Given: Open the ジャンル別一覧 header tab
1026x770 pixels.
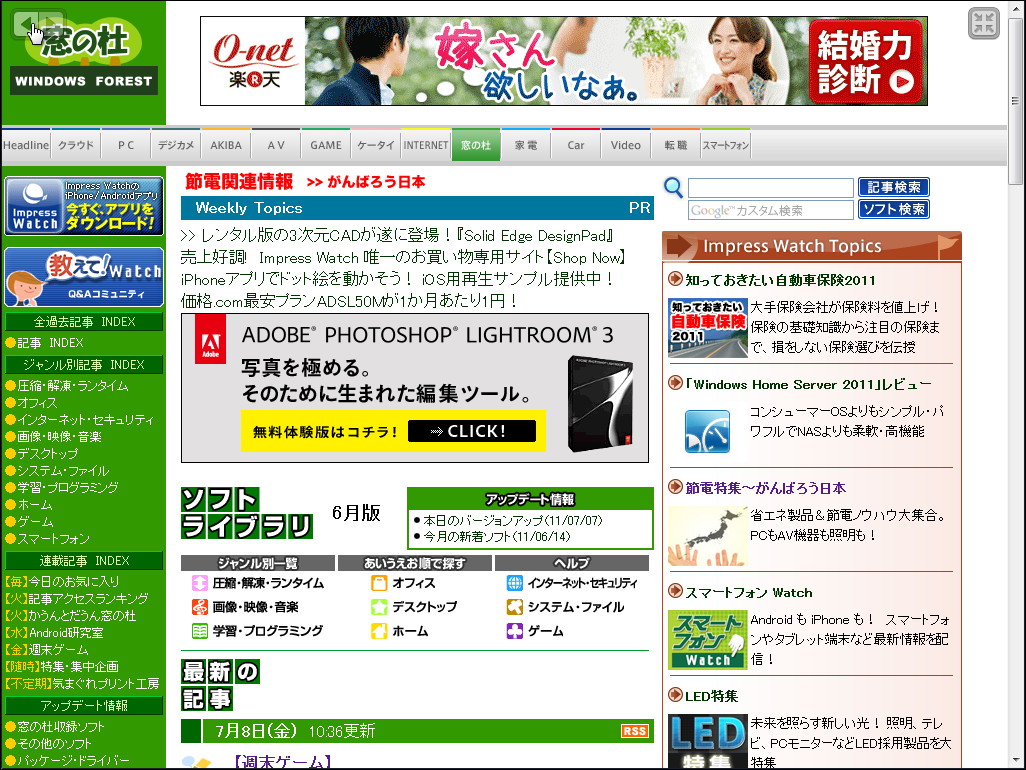Looking at the screenshot, I should click(x=258, y=563).
